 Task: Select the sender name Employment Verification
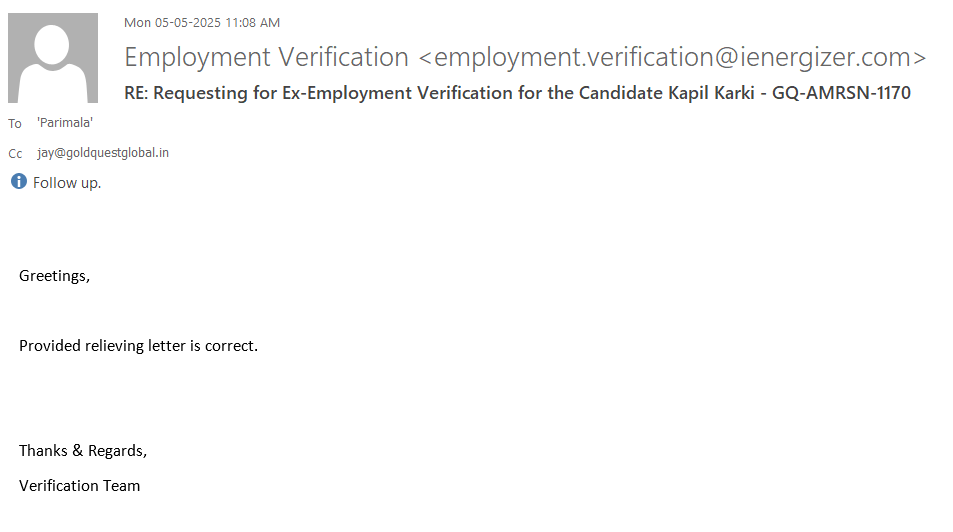(x=266, y=57)
